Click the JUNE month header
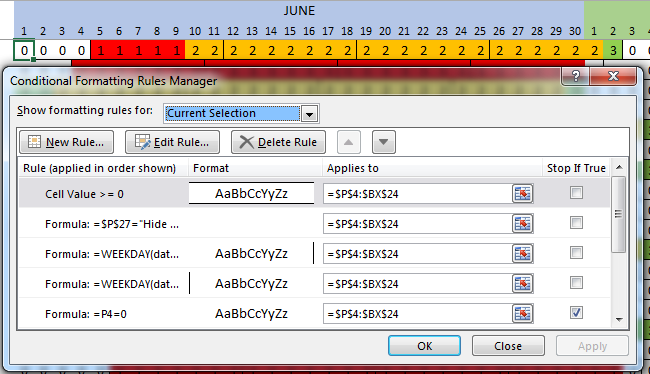 (x=299, y=11)
